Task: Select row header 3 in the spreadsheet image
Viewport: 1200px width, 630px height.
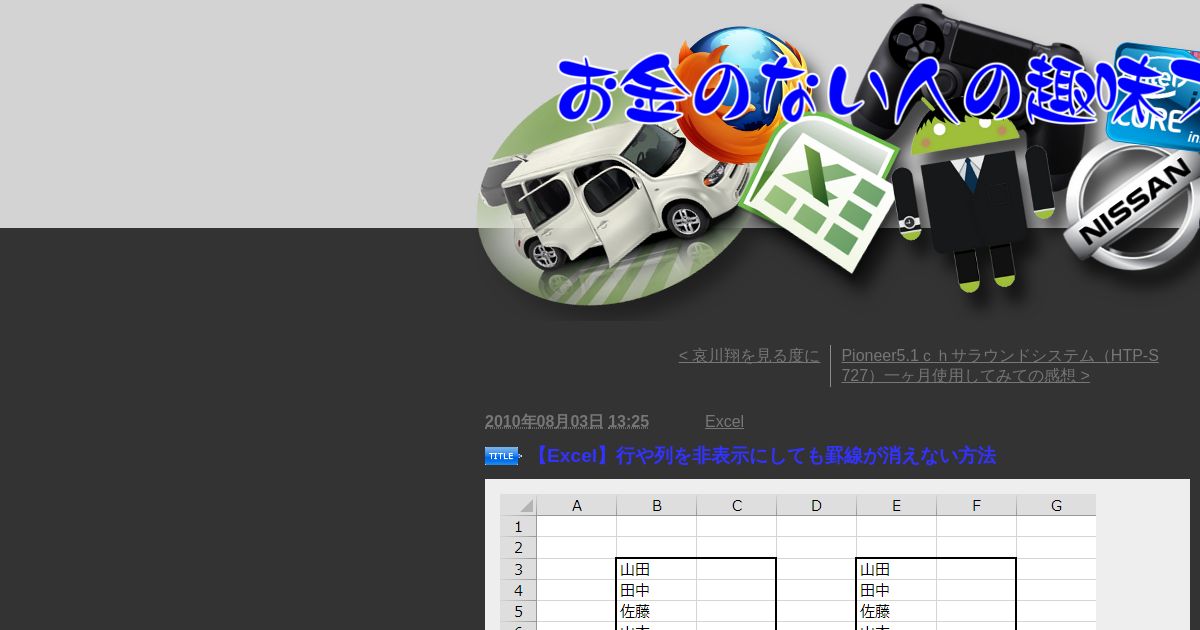Action: 519,569
